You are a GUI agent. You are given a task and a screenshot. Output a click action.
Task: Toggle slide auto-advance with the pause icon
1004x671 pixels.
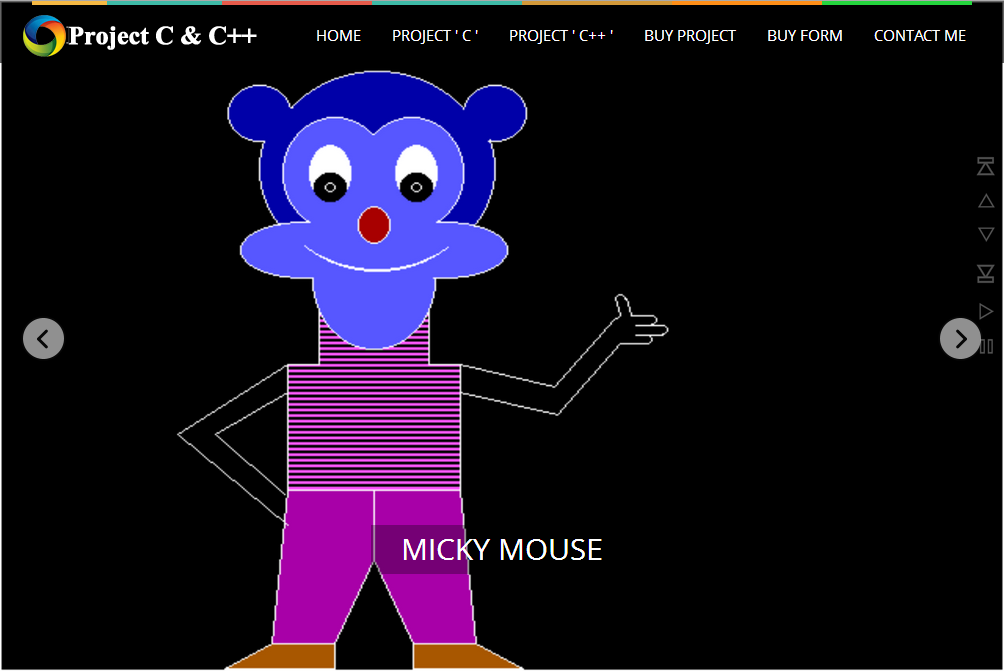click(986, 345)
